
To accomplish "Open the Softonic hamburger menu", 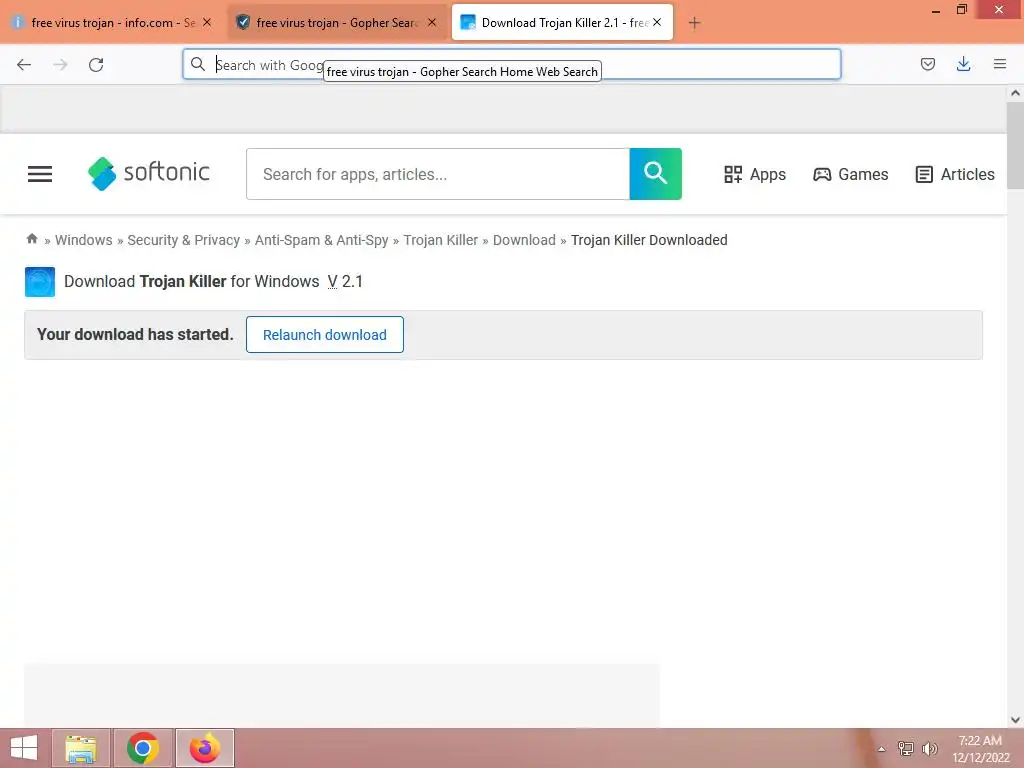I will pyautogui.click(x=40, y=174).
